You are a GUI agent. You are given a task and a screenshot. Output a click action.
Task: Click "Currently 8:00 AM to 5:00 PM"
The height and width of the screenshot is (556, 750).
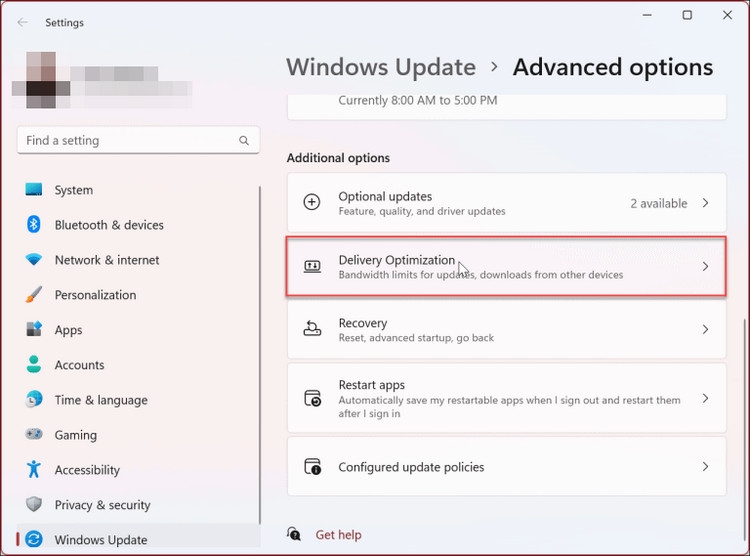click(x=418, y=100)
